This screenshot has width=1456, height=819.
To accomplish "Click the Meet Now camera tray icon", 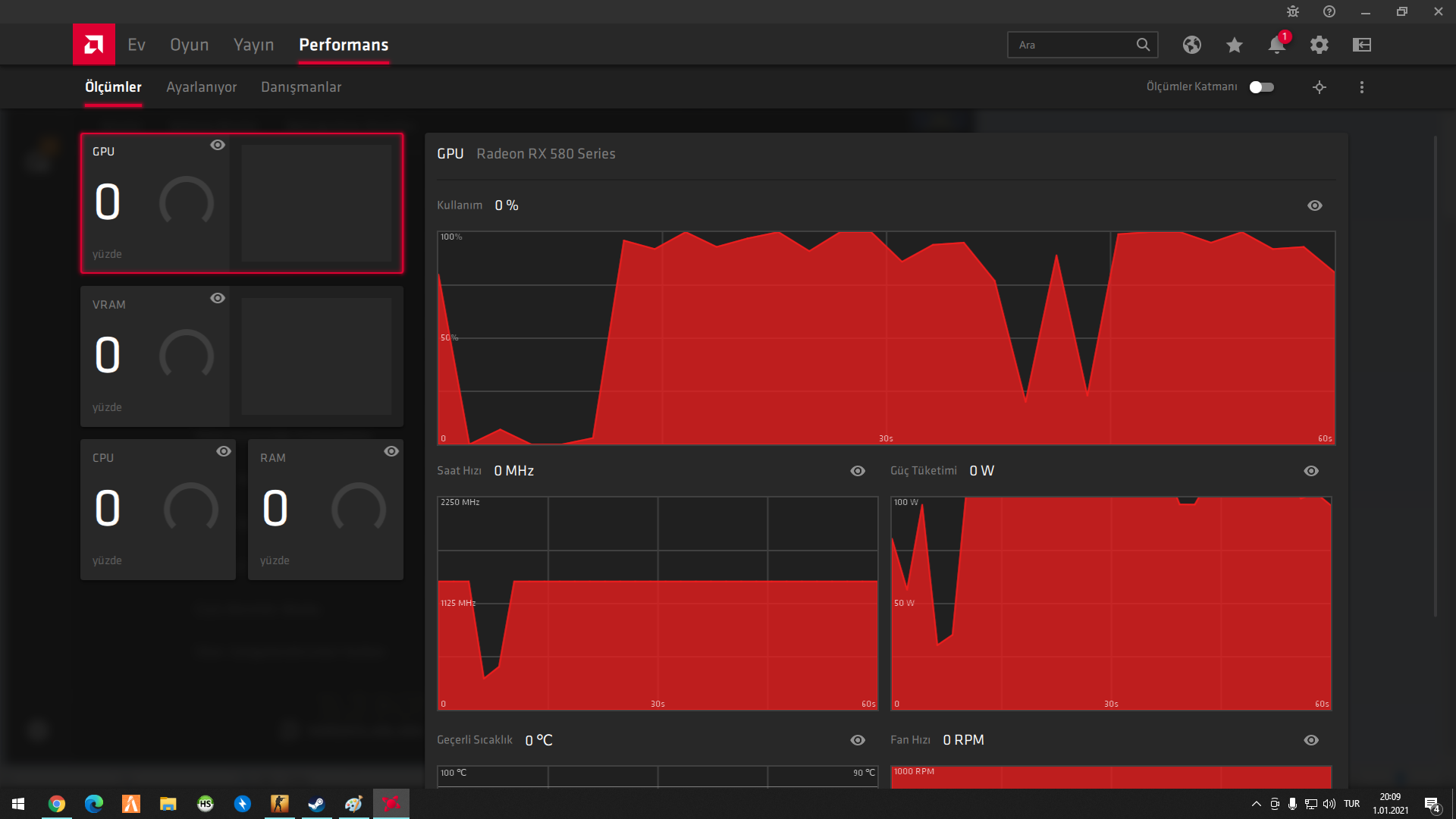I will pyautogui.click(x=1275, y=804).
